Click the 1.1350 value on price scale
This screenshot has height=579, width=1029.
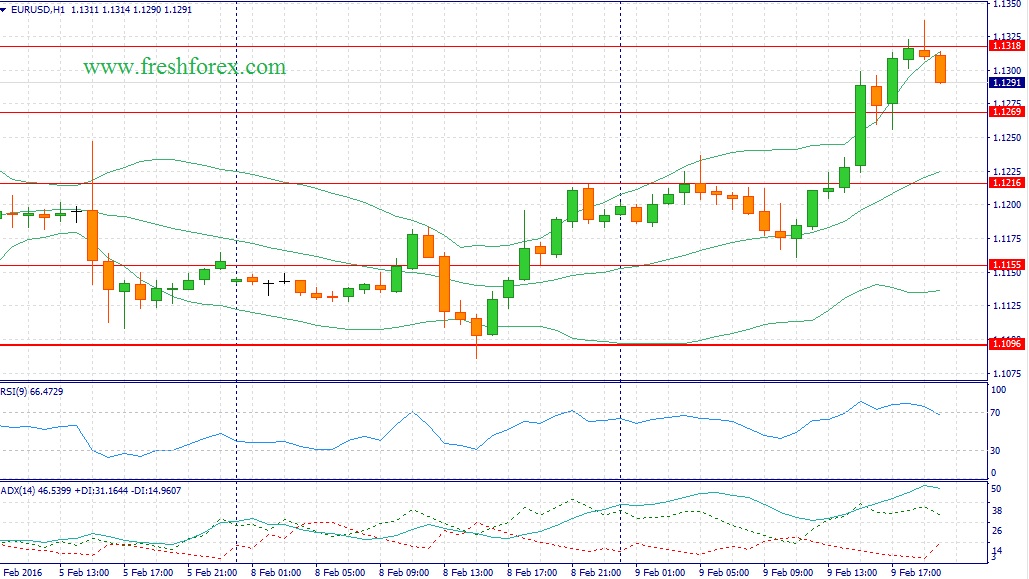pos(1005,5)
